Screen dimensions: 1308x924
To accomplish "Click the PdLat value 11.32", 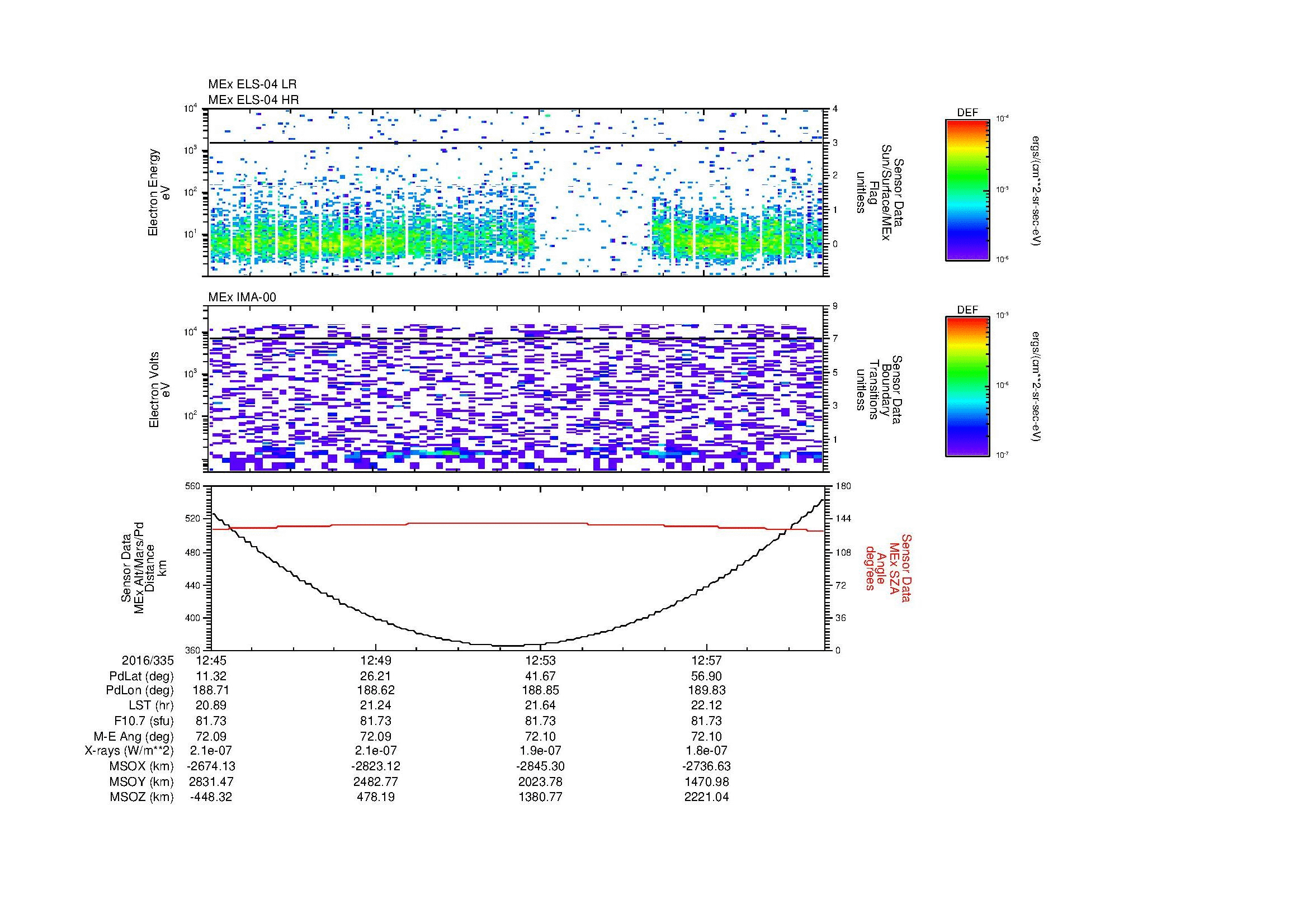I will pyautogui.click(x=211, y=676).
